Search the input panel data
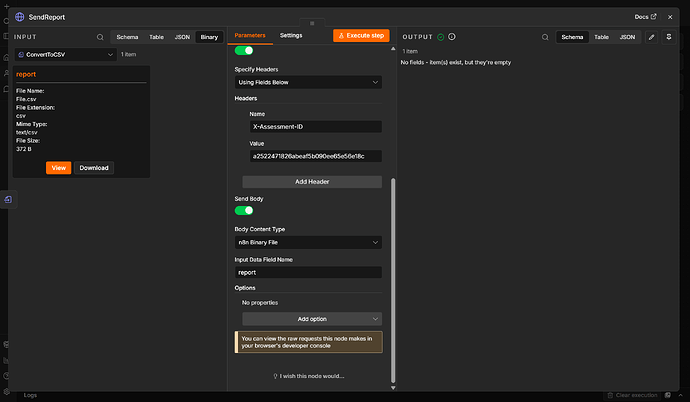 coord(100,37)
